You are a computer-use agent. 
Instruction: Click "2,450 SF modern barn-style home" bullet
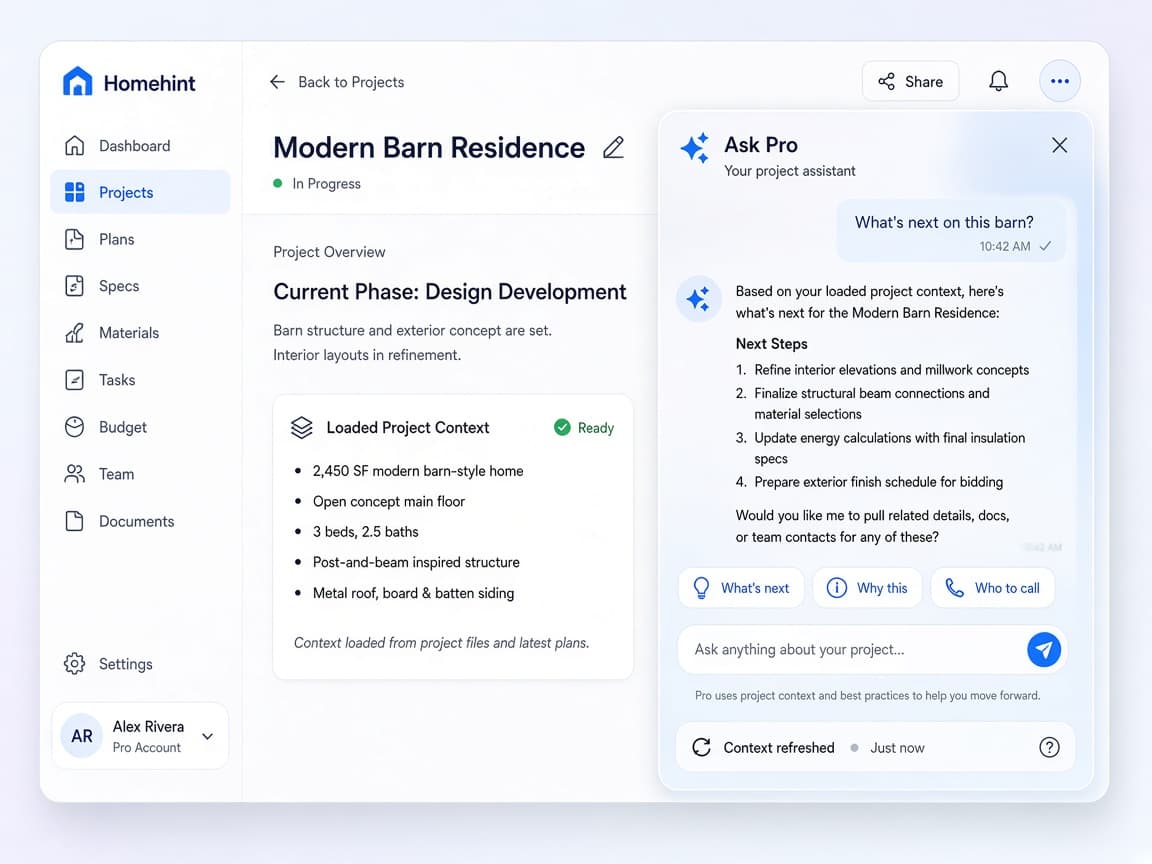coord(418,471)
